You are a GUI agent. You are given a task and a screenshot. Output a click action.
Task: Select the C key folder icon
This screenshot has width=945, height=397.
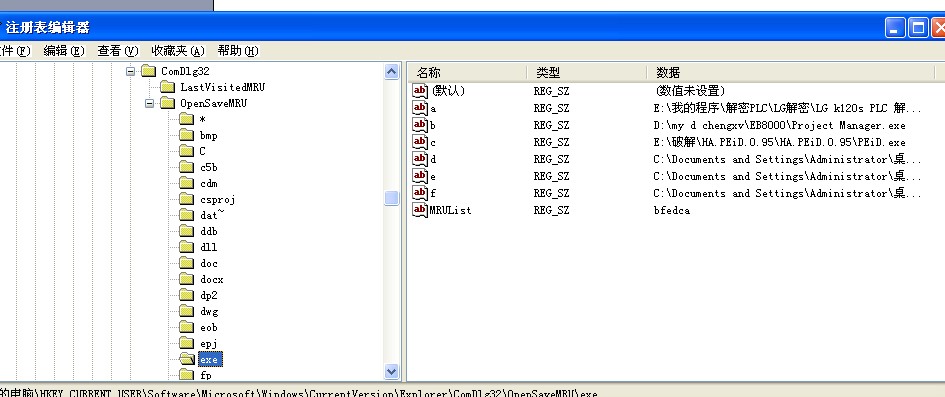coord(187,151)
